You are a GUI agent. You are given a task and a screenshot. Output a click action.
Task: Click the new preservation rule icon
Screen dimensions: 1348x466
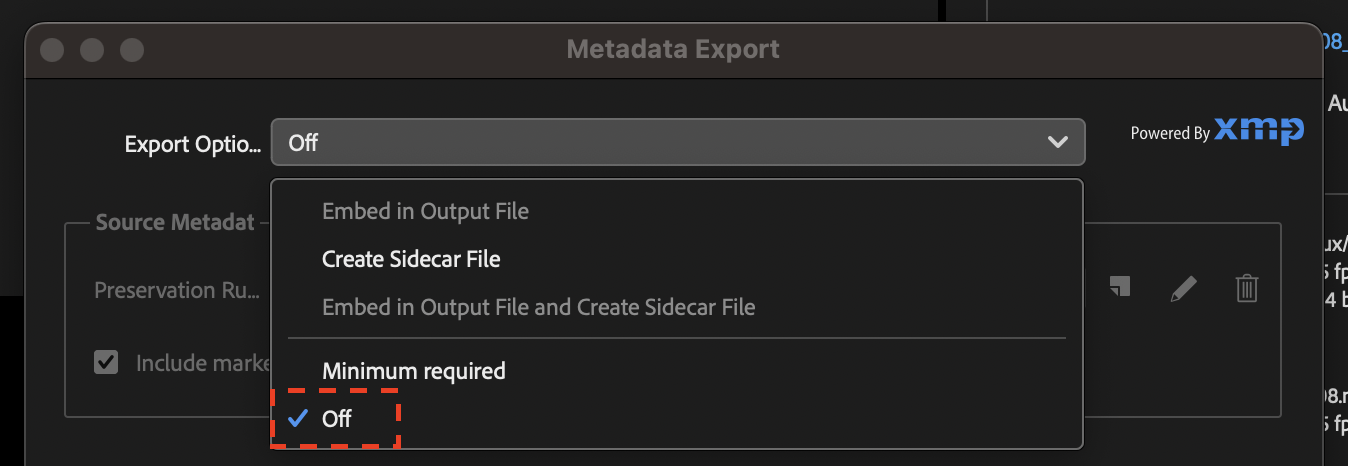point(1120,288)
